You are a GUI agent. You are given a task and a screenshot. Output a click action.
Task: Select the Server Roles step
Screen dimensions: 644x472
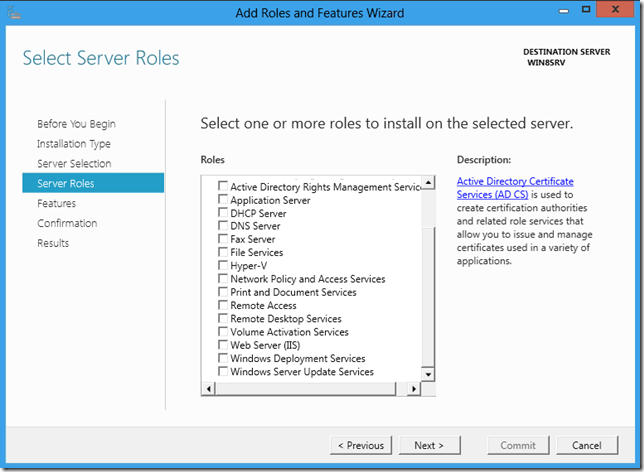[x=93, y=183]
